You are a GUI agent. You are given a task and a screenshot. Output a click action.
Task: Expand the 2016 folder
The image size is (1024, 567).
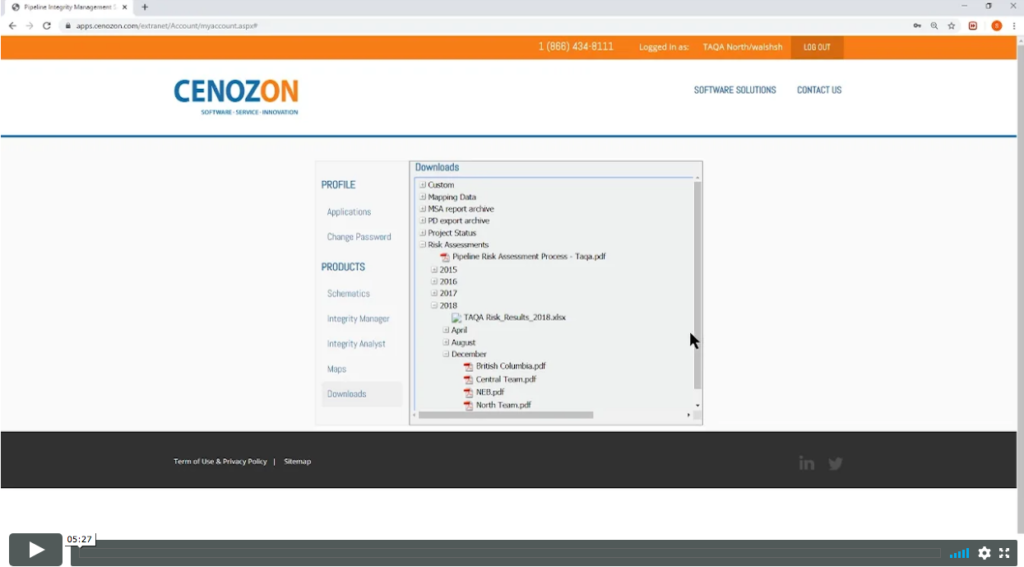click(x=434, y=282)
